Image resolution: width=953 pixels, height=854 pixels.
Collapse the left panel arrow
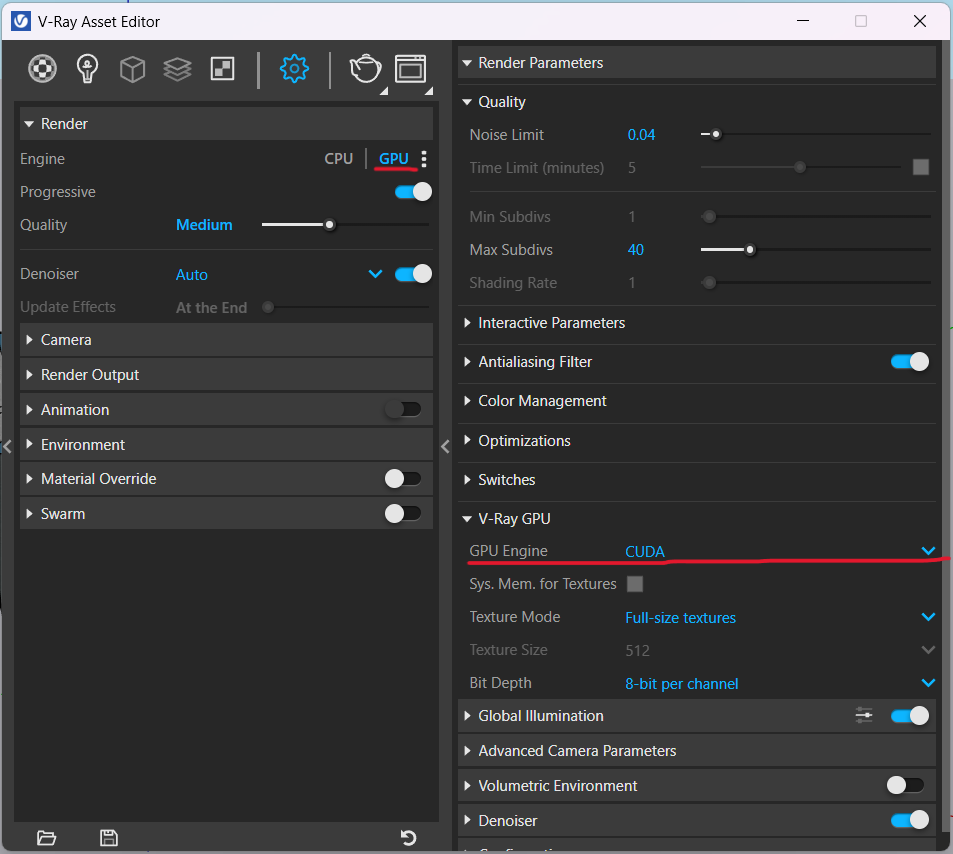point(7,447)
